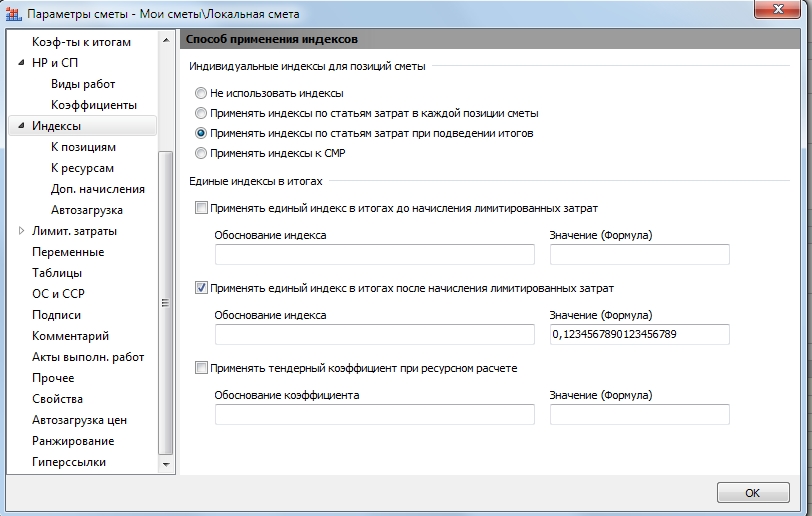
Task: Confirm with the OK button
Action: pos(753,493)
